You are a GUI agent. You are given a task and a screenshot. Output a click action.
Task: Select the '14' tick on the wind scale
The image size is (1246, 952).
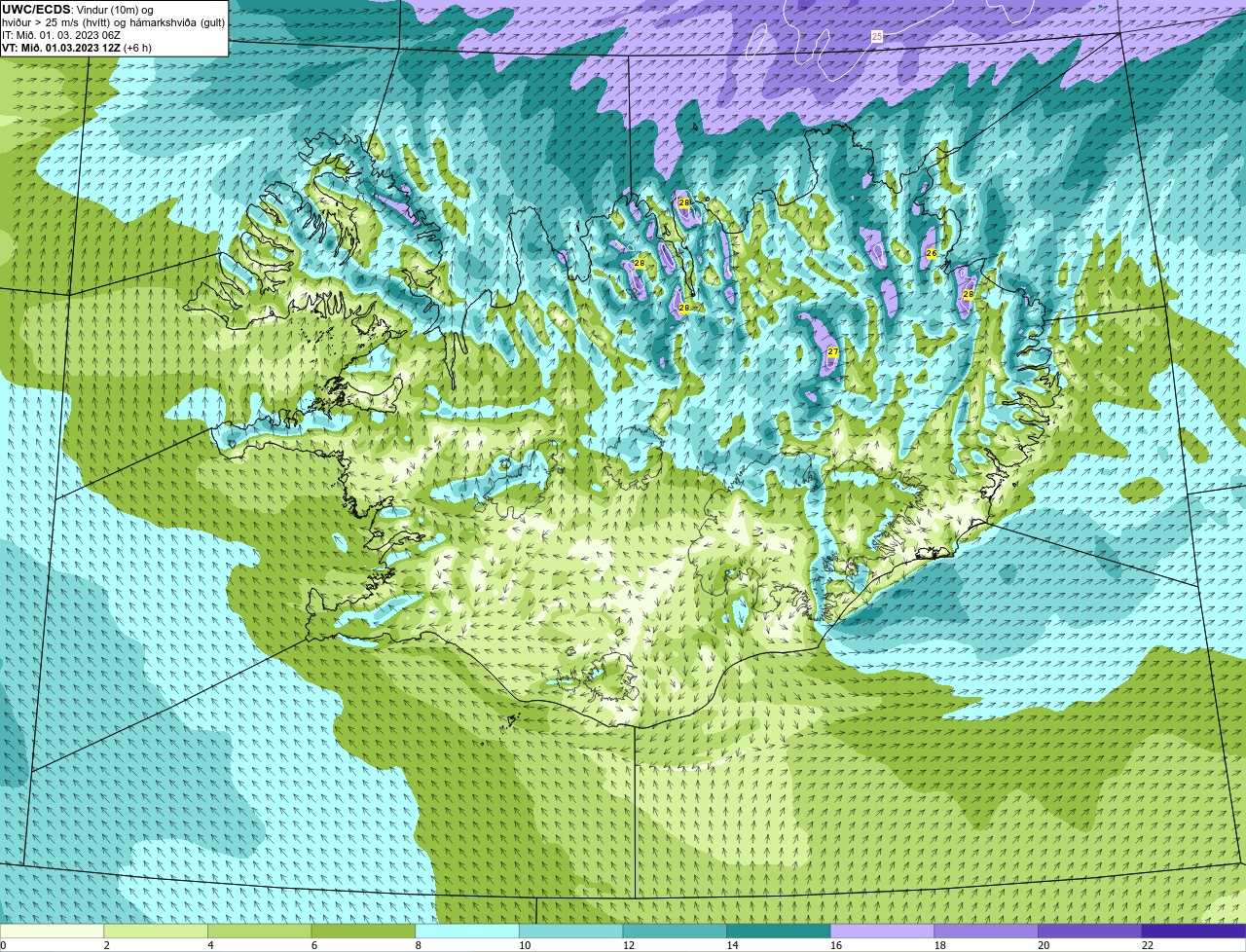[732, 945]
